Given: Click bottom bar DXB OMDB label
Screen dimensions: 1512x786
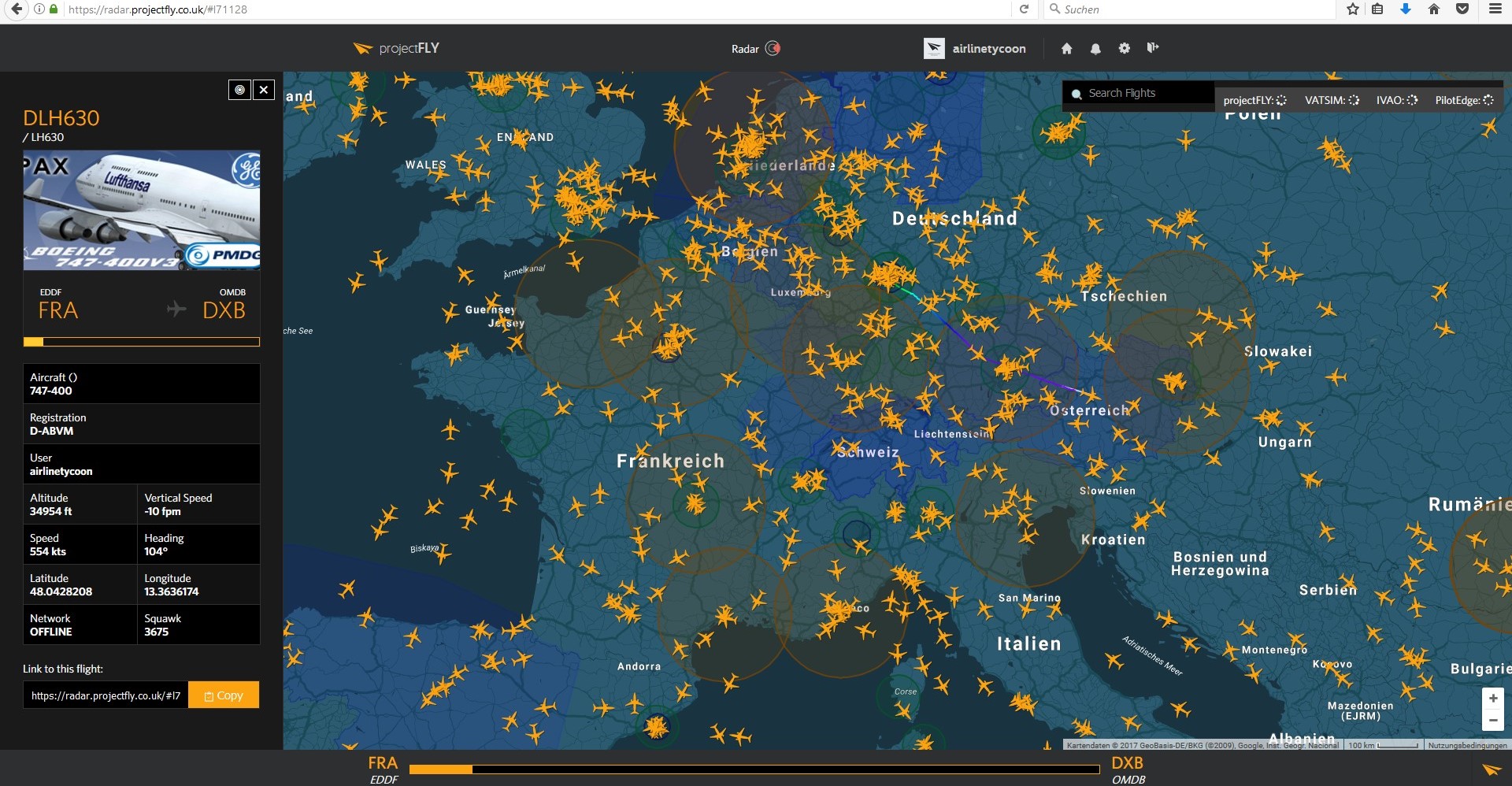Looking at the screenshot, I should pyautogui.click(x=1128, y=769).
